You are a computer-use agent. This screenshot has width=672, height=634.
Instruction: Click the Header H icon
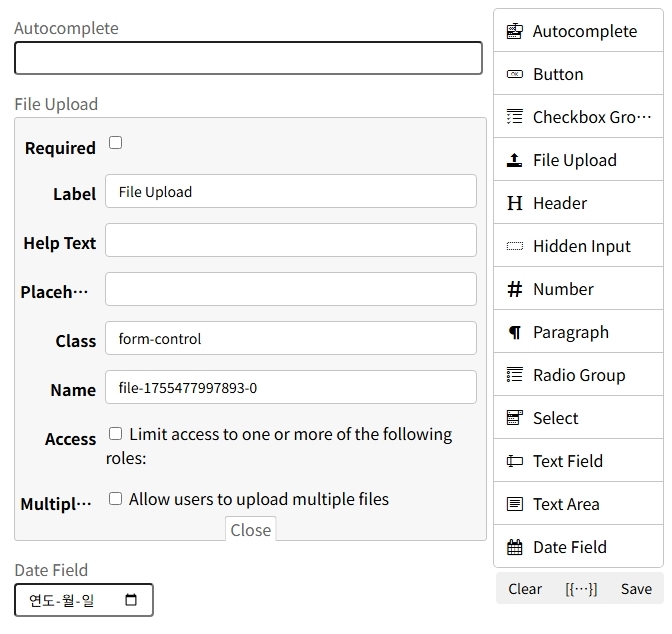[514, 203]
